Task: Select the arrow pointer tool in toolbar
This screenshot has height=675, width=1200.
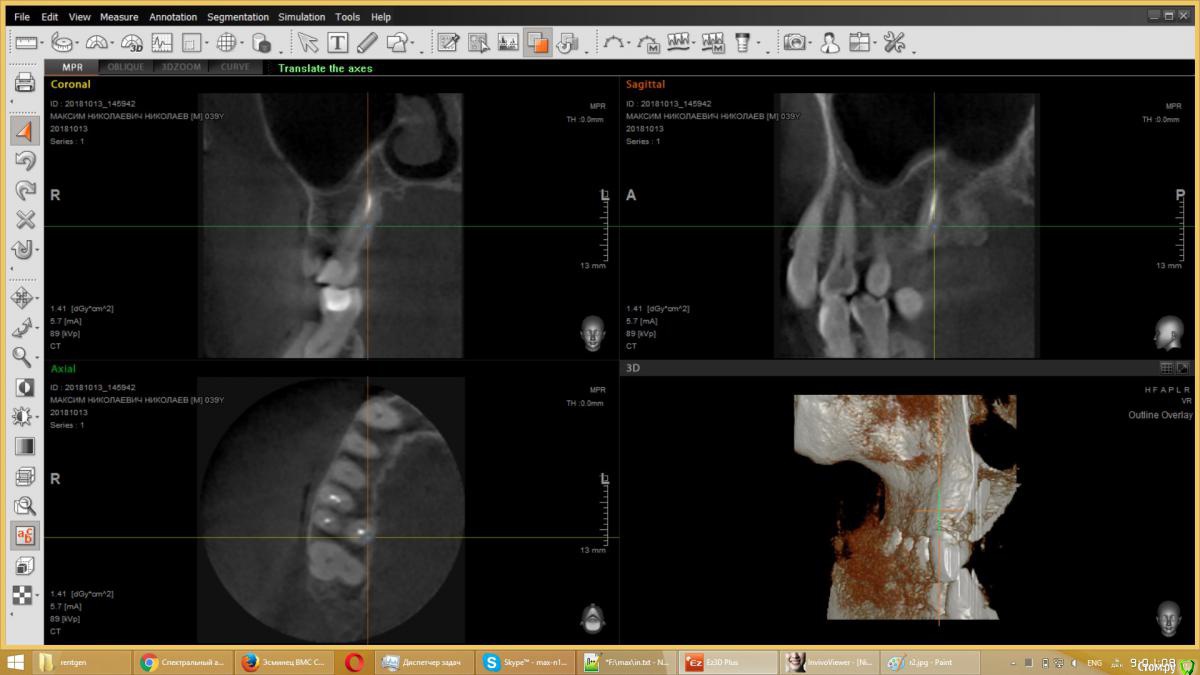Action: pos(308,42)
